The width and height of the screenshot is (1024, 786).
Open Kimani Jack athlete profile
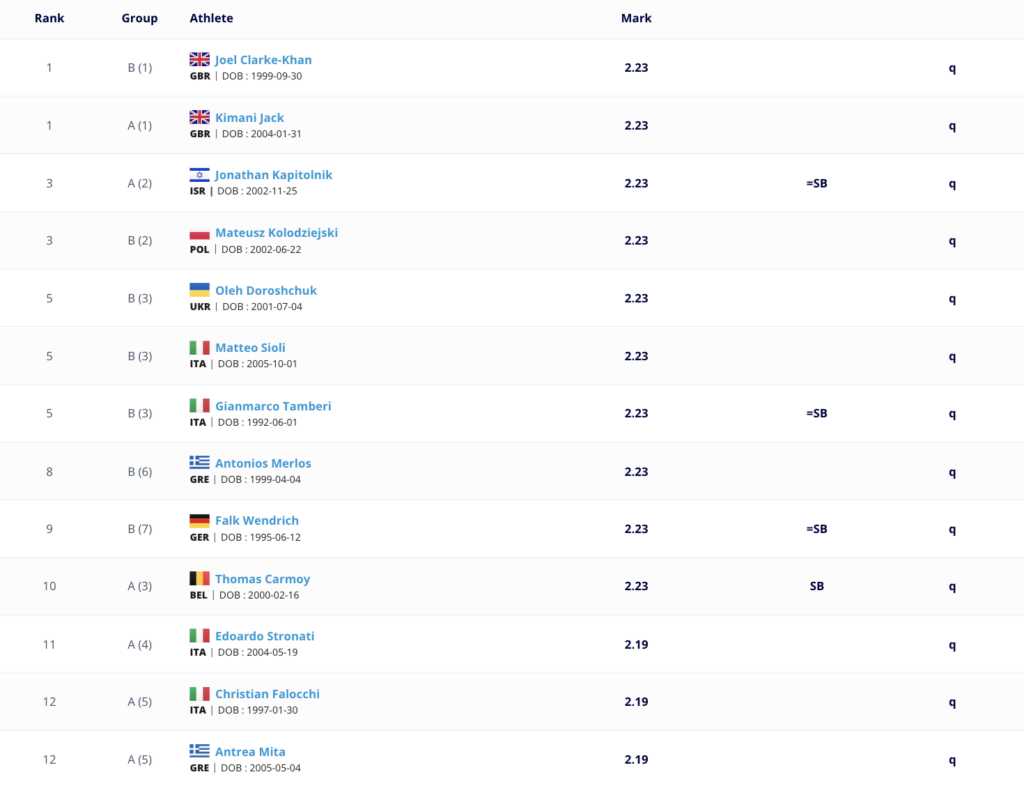tap(249, 118)
